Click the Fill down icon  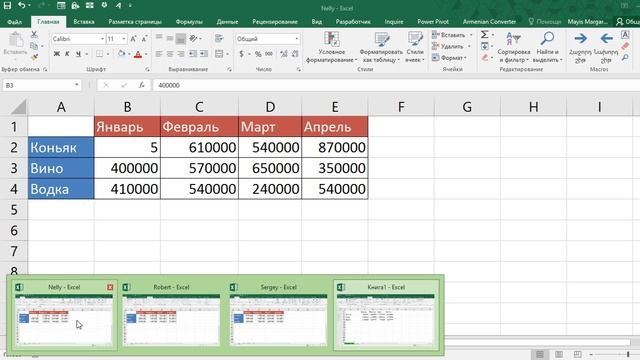484,46
